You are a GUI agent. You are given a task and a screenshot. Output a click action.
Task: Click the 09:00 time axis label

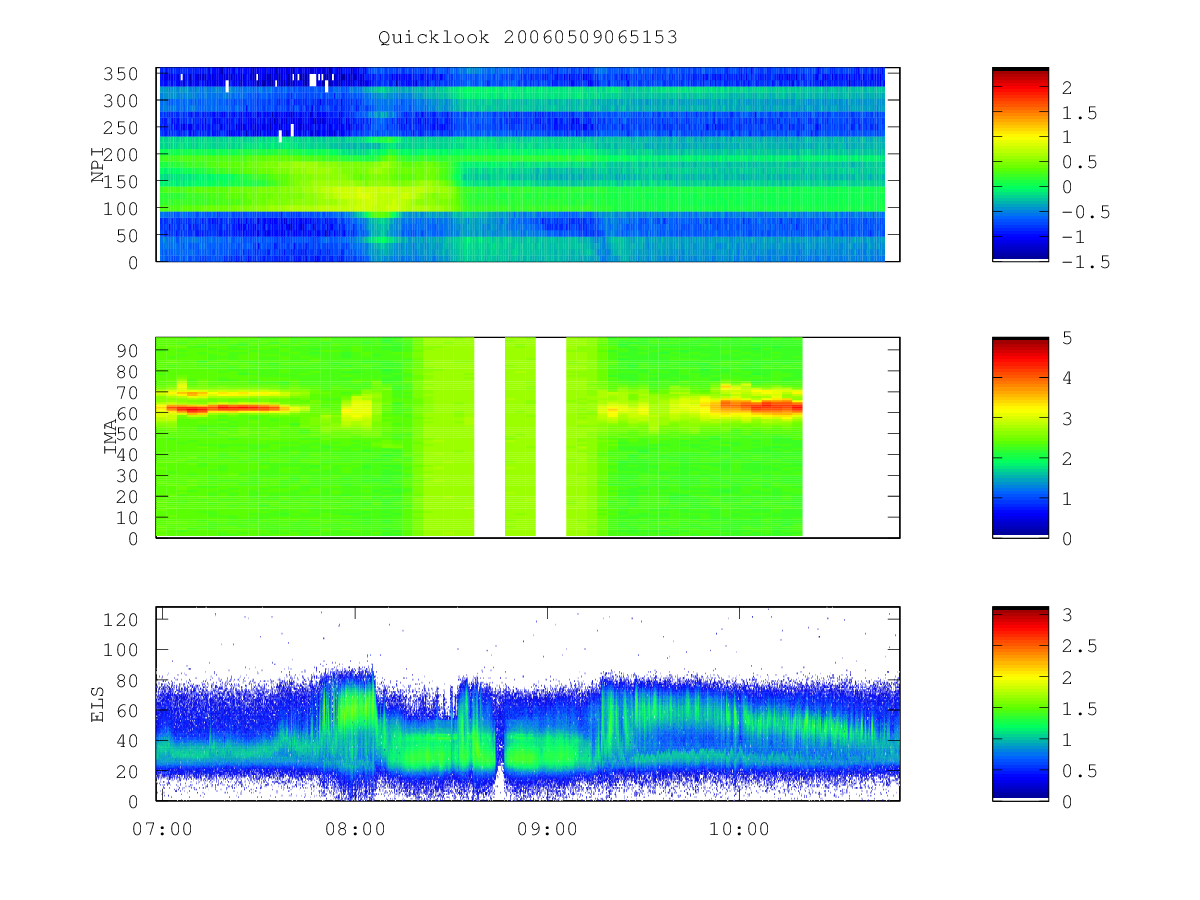pos(546,829)
